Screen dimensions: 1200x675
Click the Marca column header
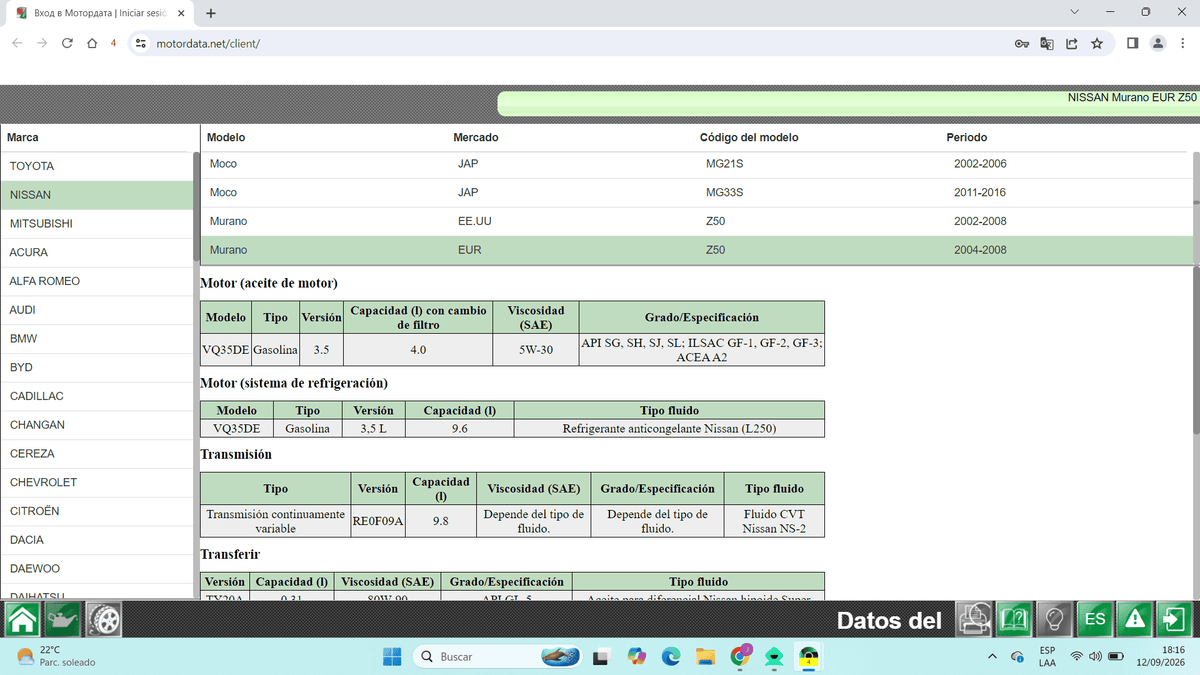tap(23, 138)
